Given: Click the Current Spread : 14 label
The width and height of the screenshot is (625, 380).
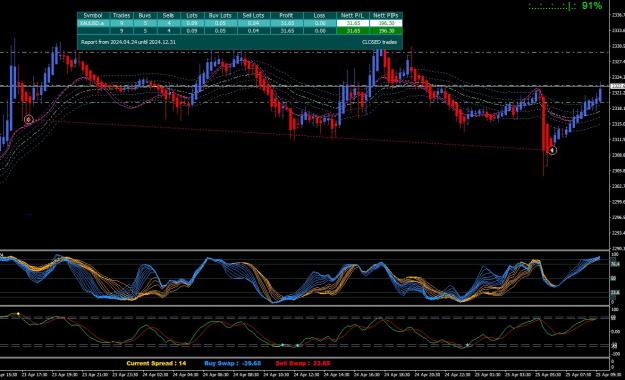Looking at the screenshot, I should tap(156, 363).
